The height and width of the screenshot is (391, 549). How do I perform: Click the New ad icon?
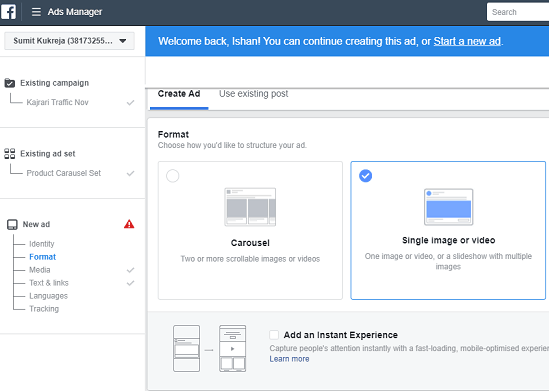click(x=12, y=224)
